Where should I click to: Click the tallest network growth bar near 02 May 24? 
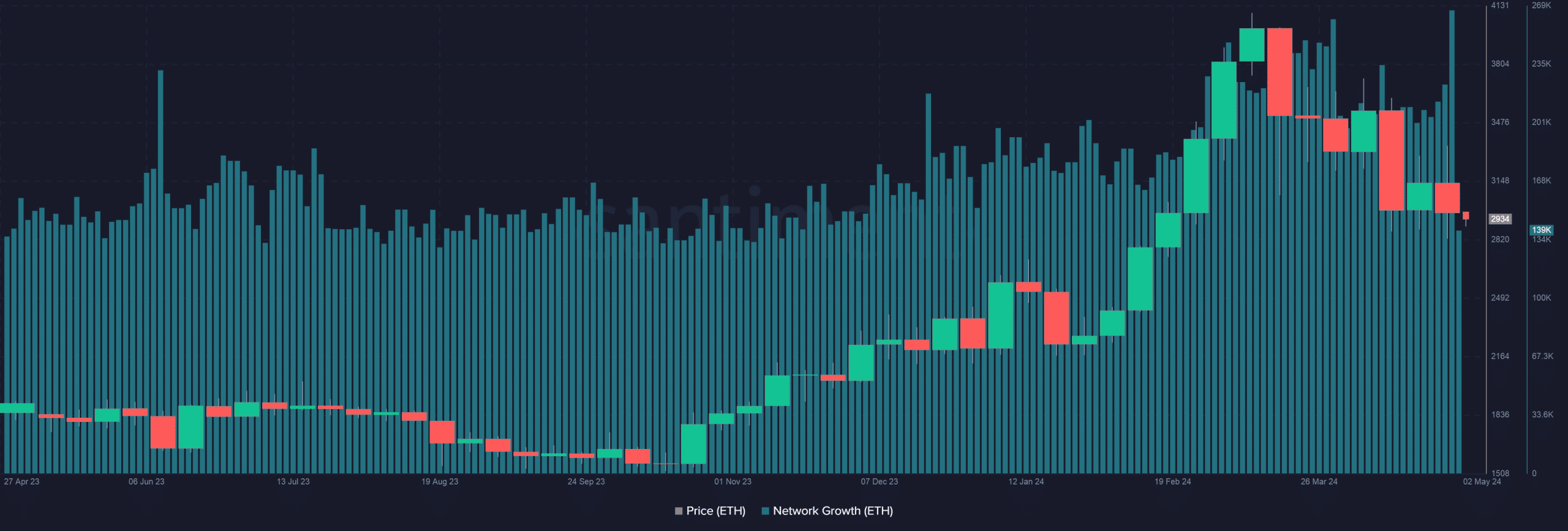[1452, 241]
